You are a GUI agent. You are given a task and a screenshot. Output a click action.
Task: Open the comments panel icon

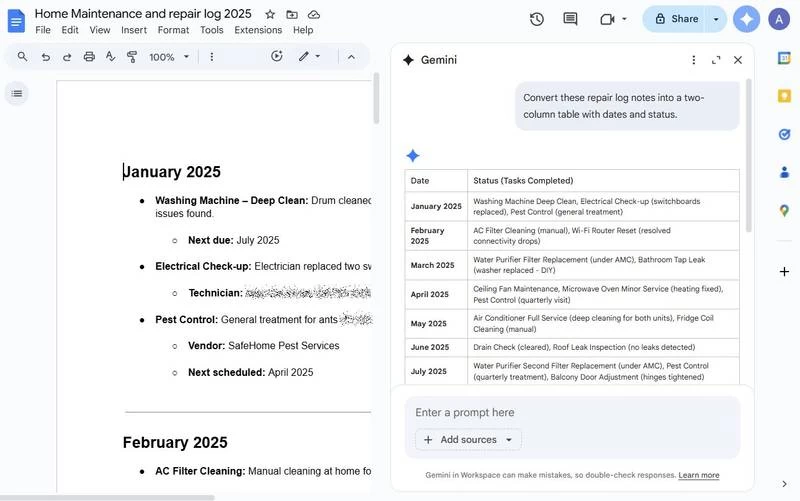pos(570,19)
